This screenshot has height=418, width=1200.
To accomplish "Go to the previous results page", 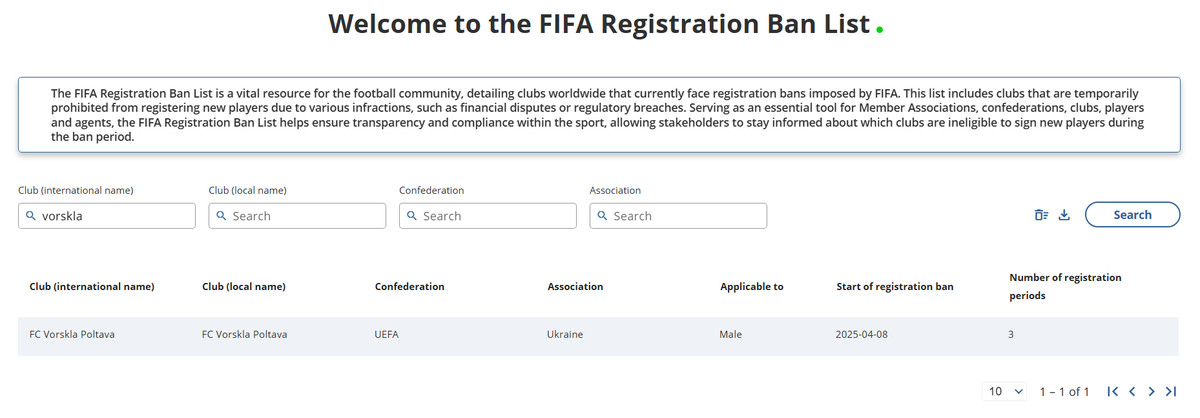I will click(x=1132, y=391).
